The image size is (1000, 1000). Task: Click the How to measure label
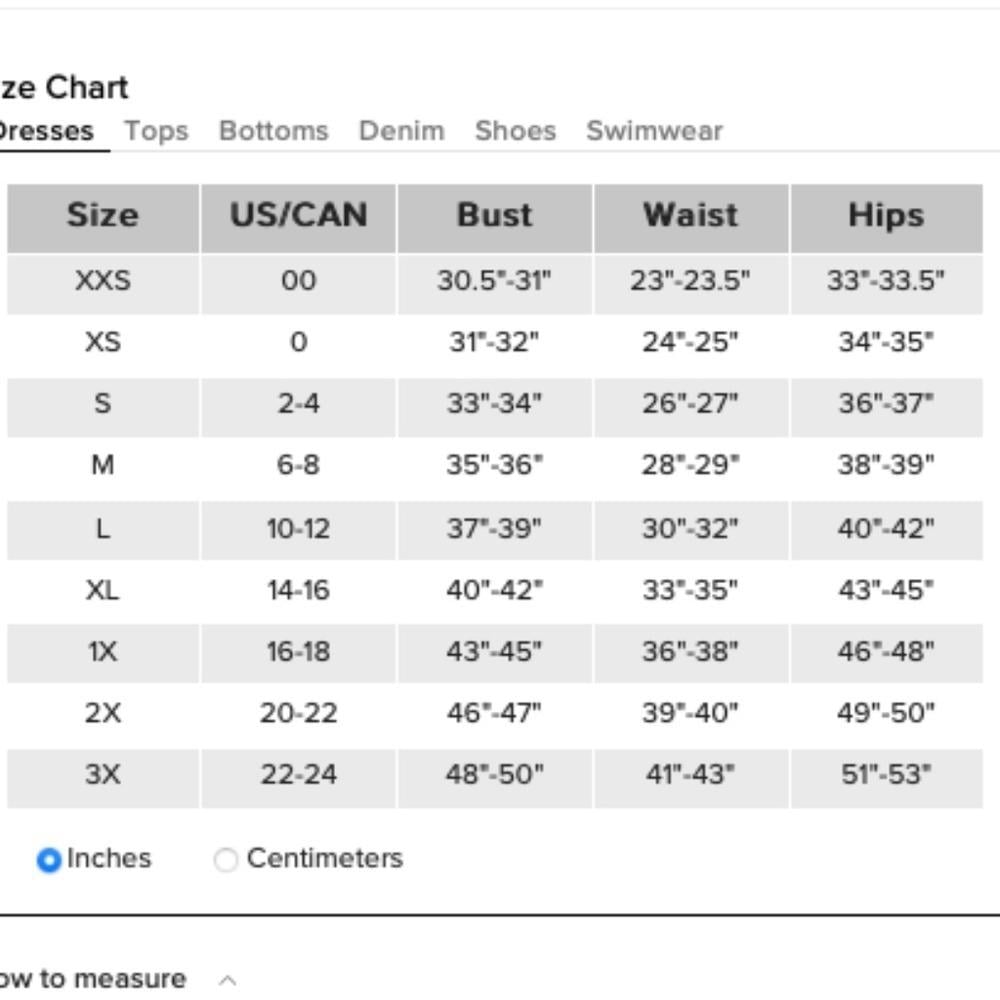coord(92,979)
